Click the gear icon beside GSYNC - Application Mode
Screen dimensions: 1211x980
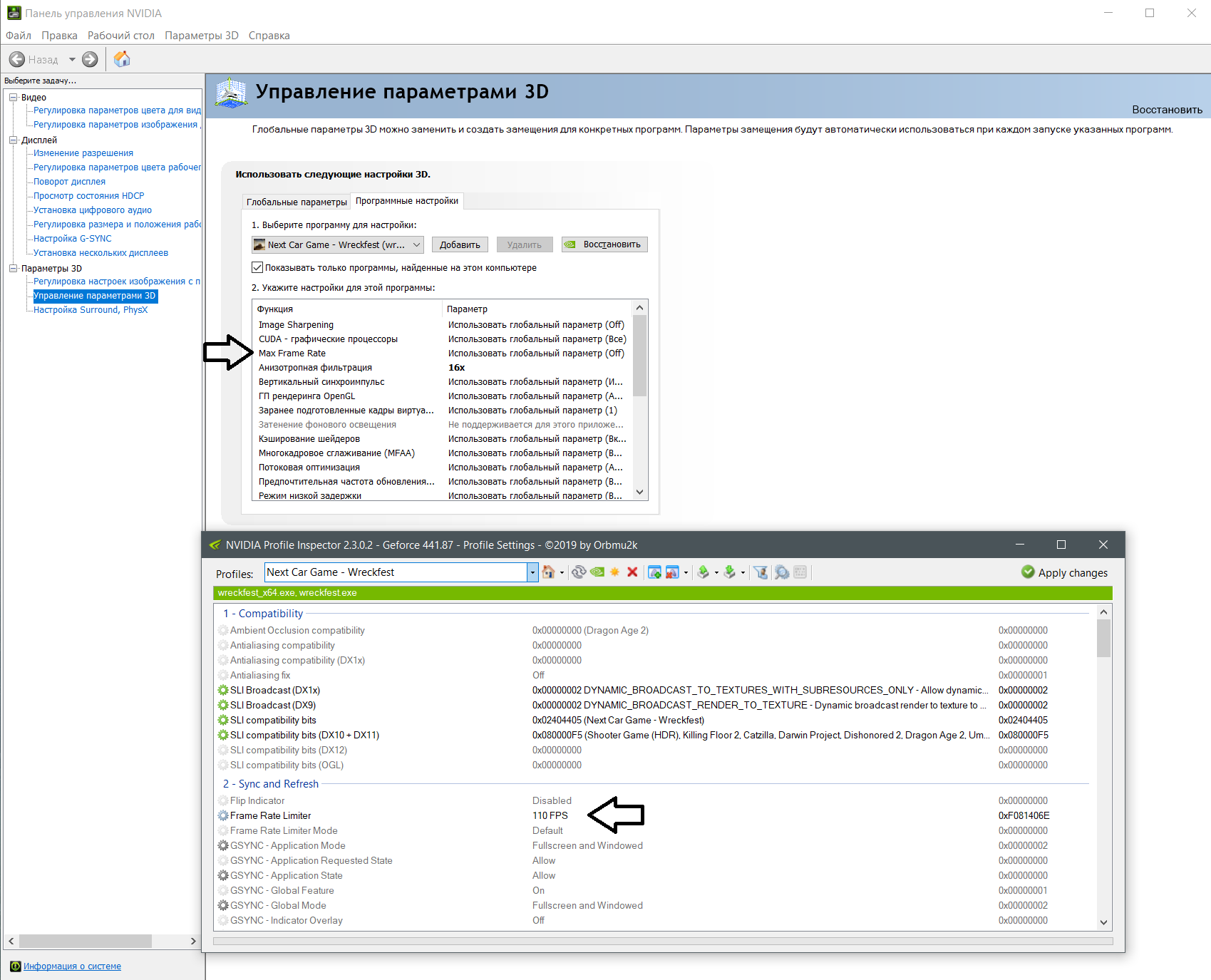(x=223, y=846)
